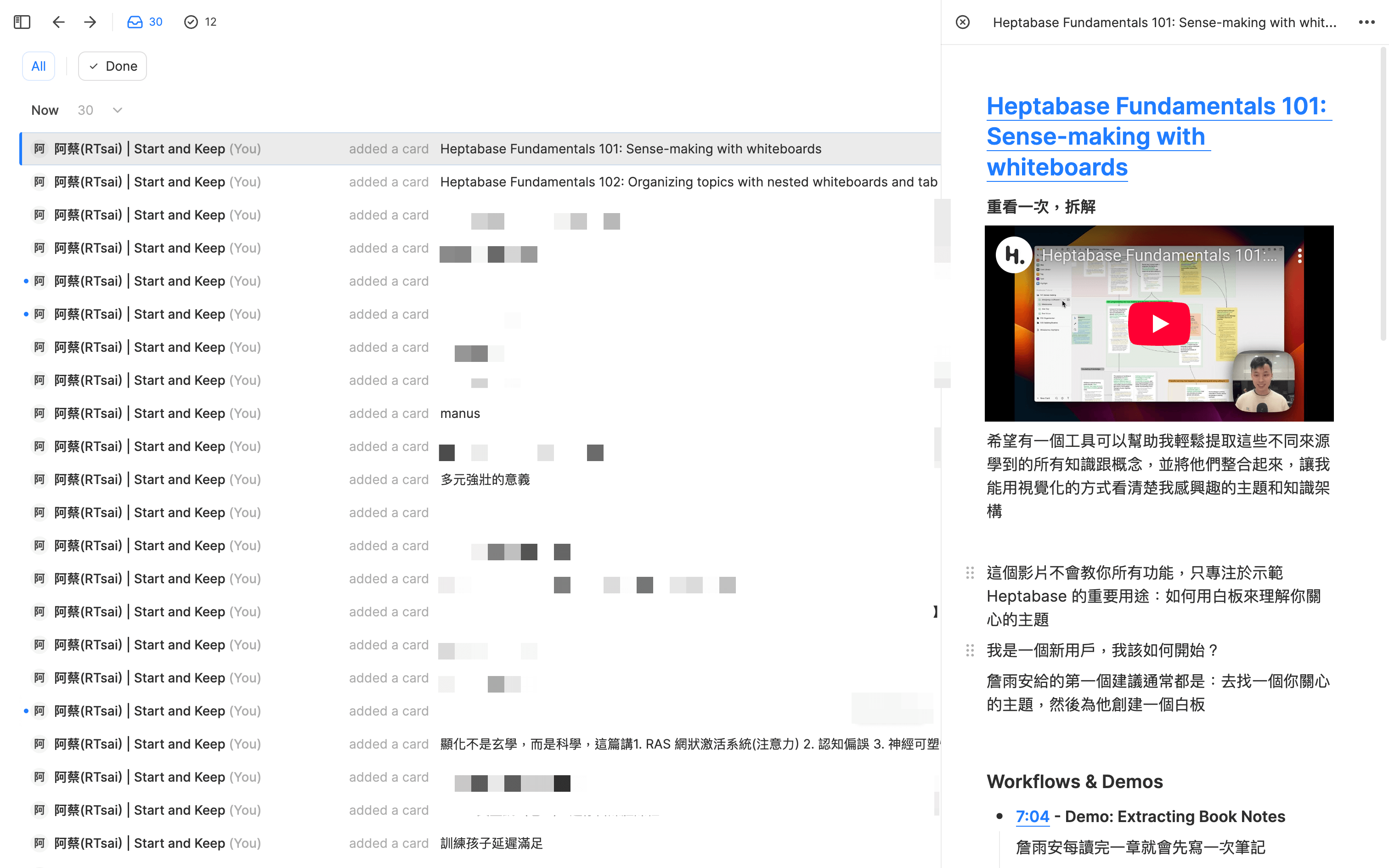The height and width of the screenshot is (868, 1389).
Task: Click the blue unread dot on an activity row
Action: (x=26, y=281)
